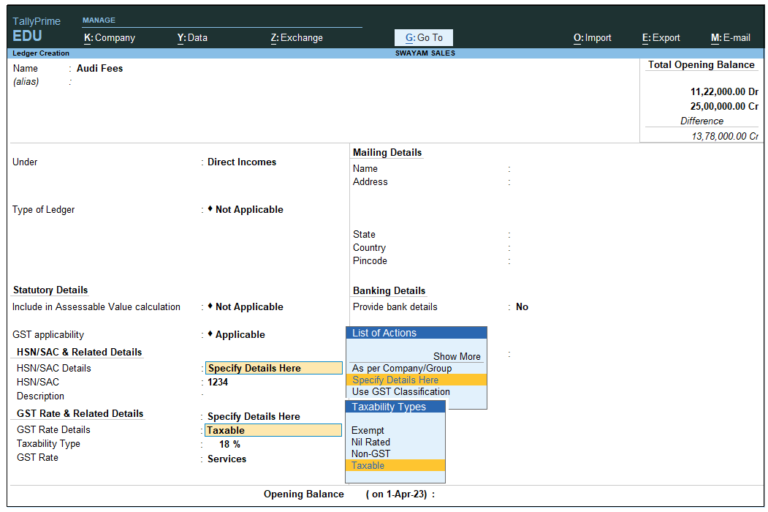Click the 11,22,000.00 Dr opening balance
Image resolution: width=768 pixels, height=512 pixels.
pos(724,92)
